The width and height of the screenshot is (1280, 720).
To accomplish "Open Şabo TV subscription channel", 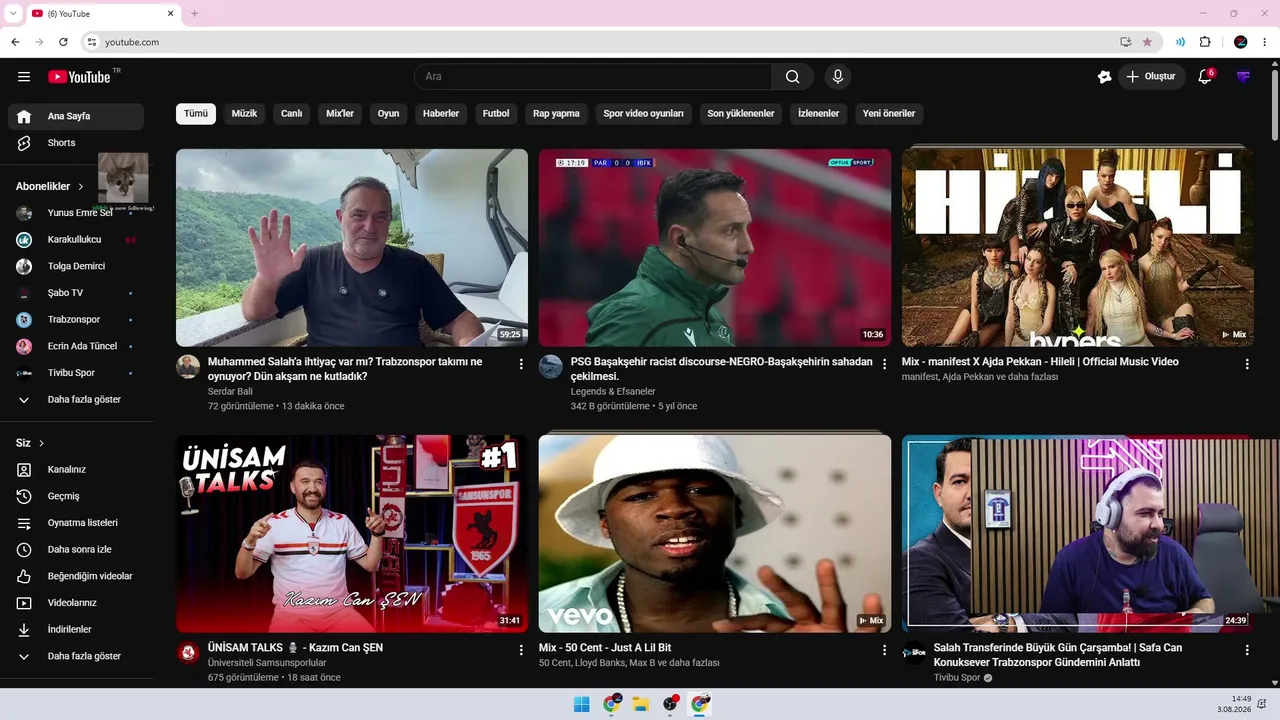I will click(76, 293).
